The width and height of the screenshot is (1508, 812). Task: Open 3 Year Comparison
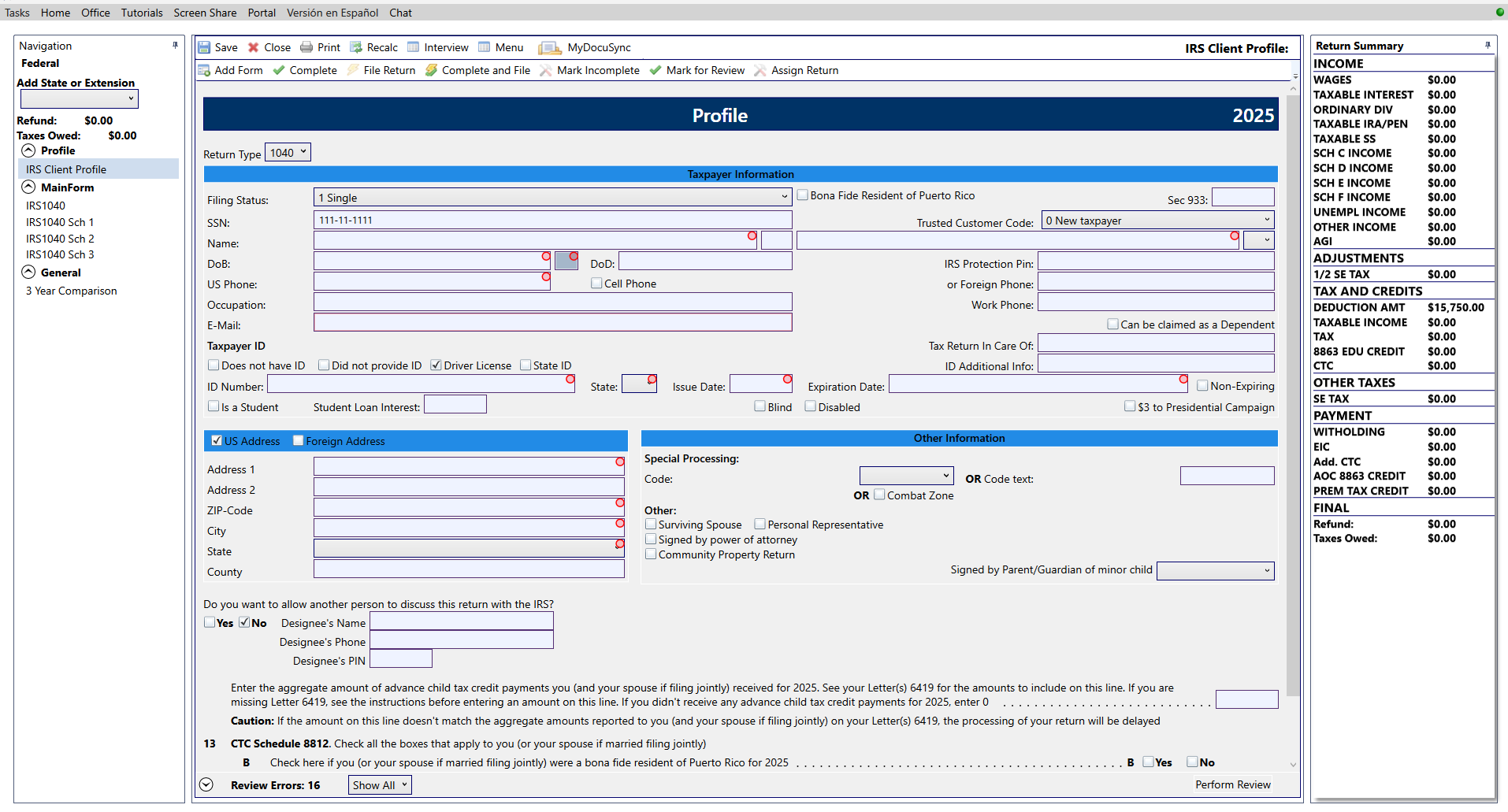(x=71, y=291)
